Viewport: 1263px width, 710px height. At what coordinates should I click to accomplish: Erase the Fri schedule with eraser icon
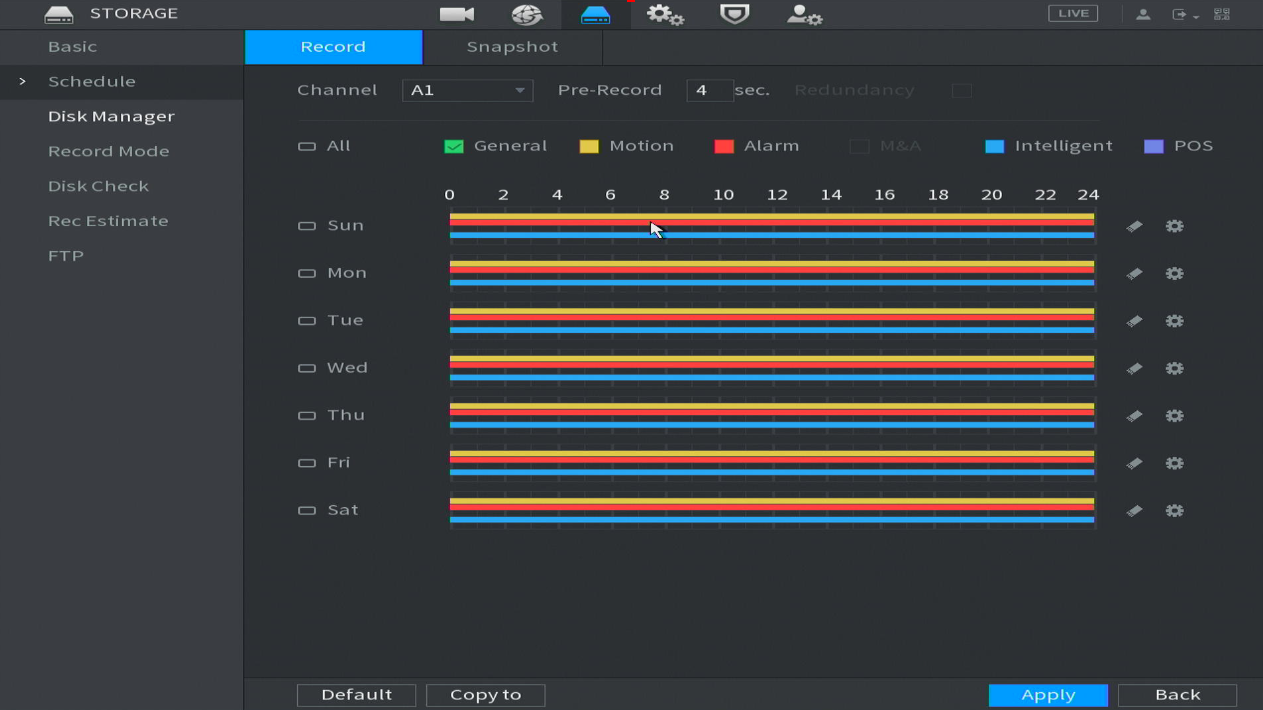[x=1134, y=464]
